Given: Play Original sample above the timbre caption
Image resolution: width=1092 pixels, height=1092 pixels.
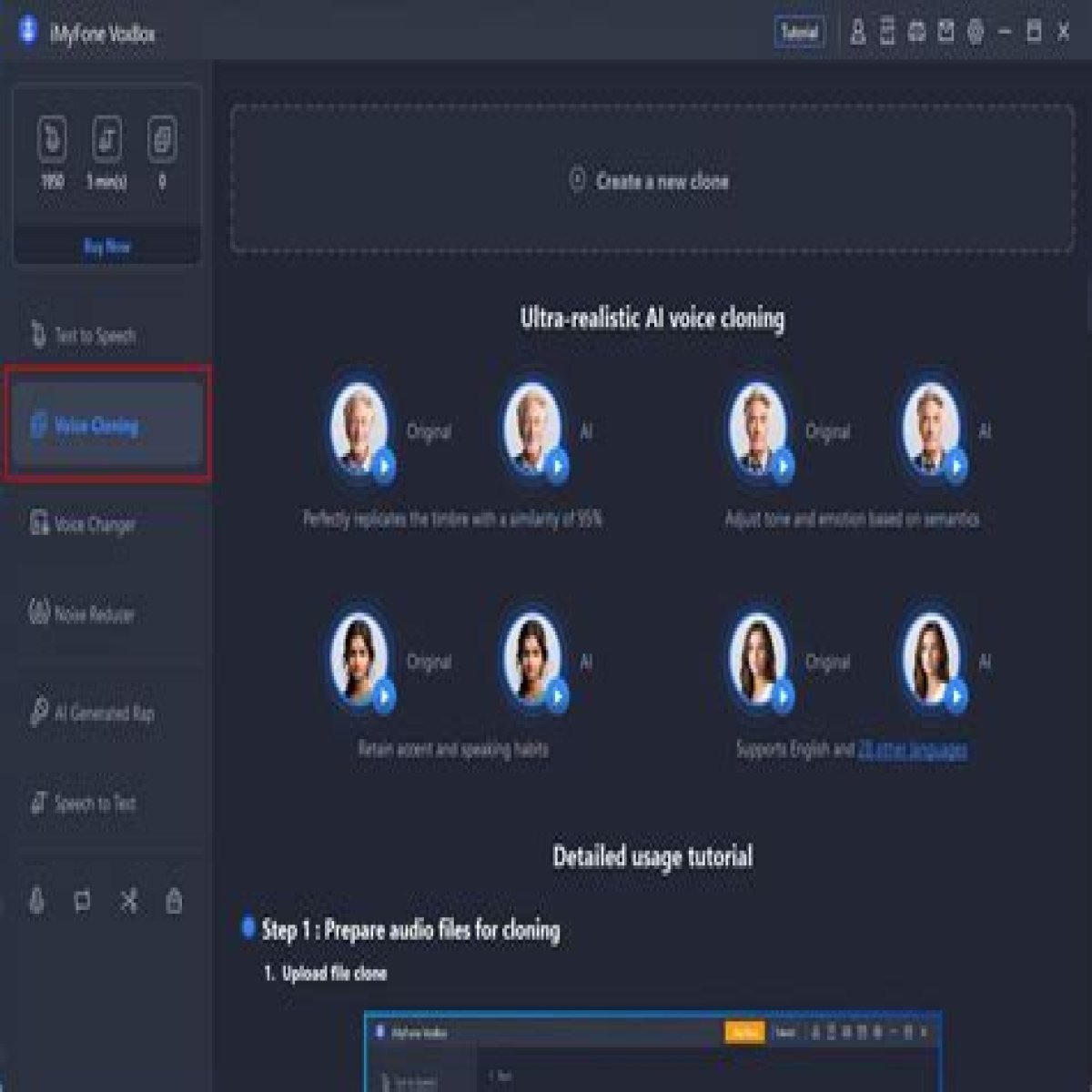Looking at the screenshot, I should [383, 466].
